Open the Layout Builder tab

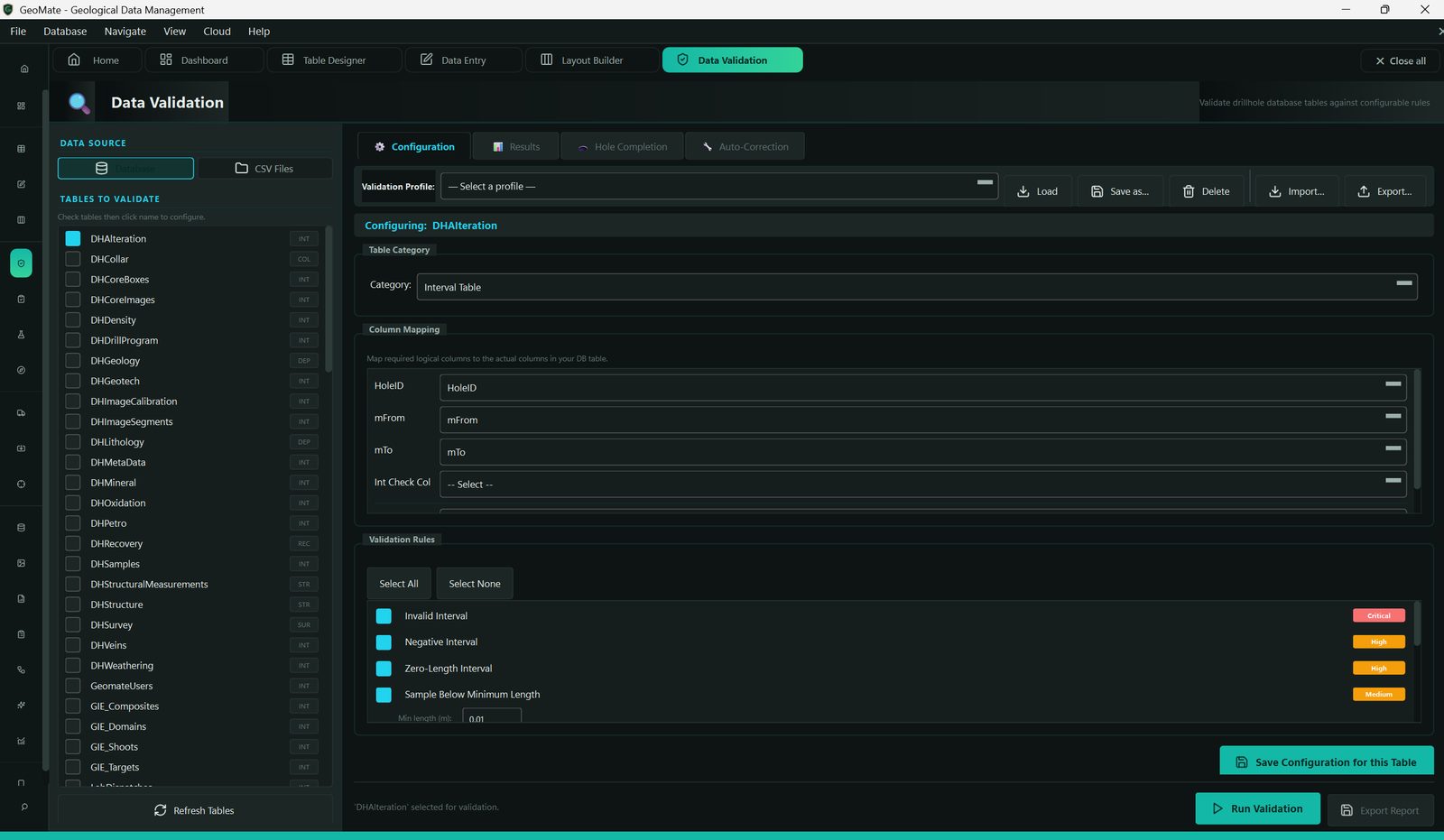(590, 60)
